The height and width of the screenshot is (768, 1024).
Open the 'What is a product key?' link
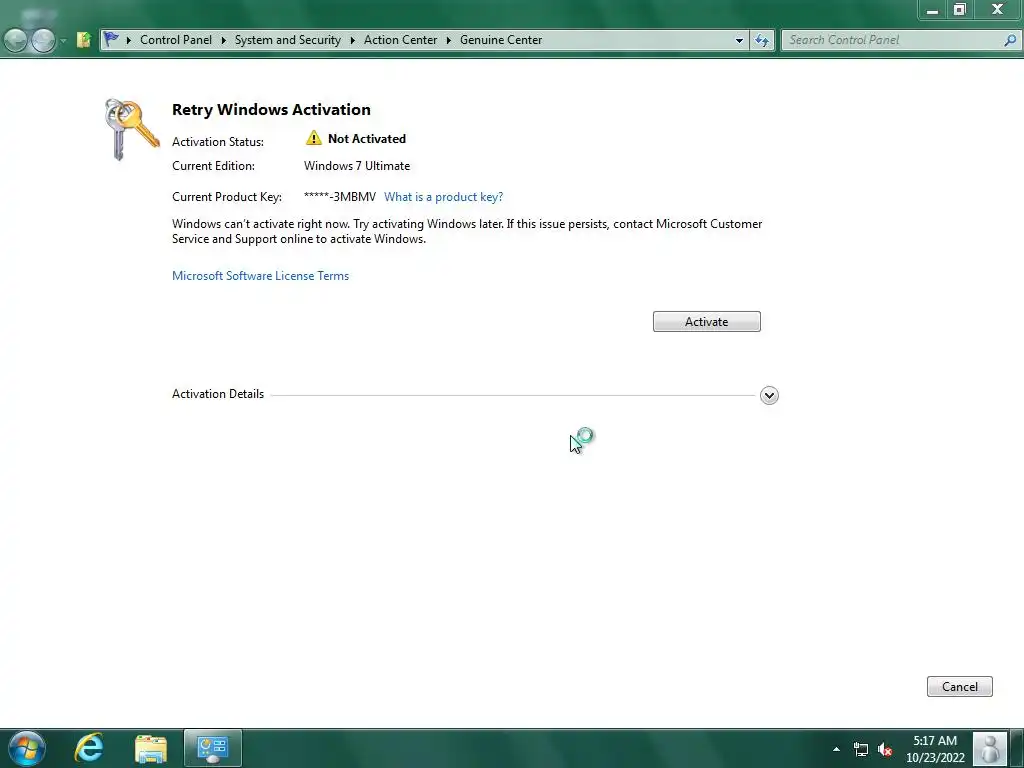(x=443, y=197)
